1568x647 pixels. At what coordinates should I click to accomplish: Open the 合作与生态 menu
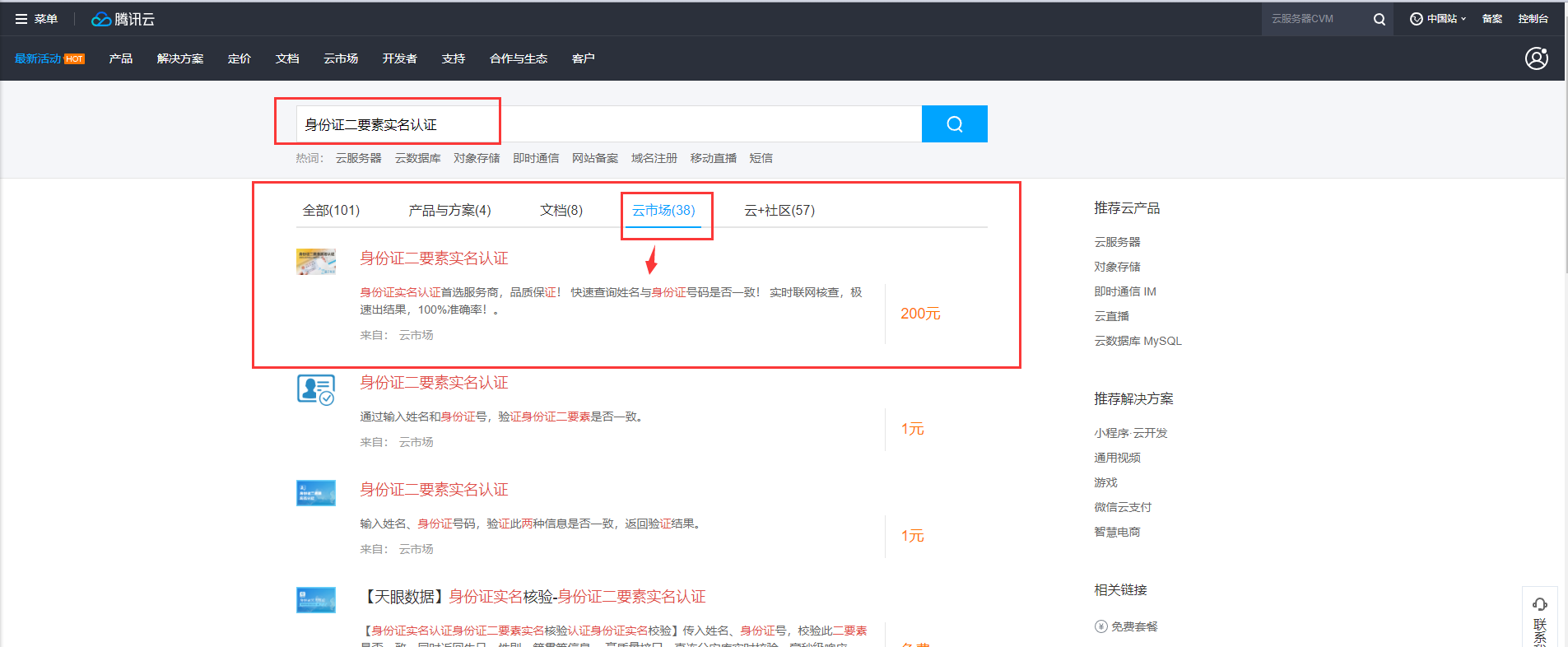[519, 58]
